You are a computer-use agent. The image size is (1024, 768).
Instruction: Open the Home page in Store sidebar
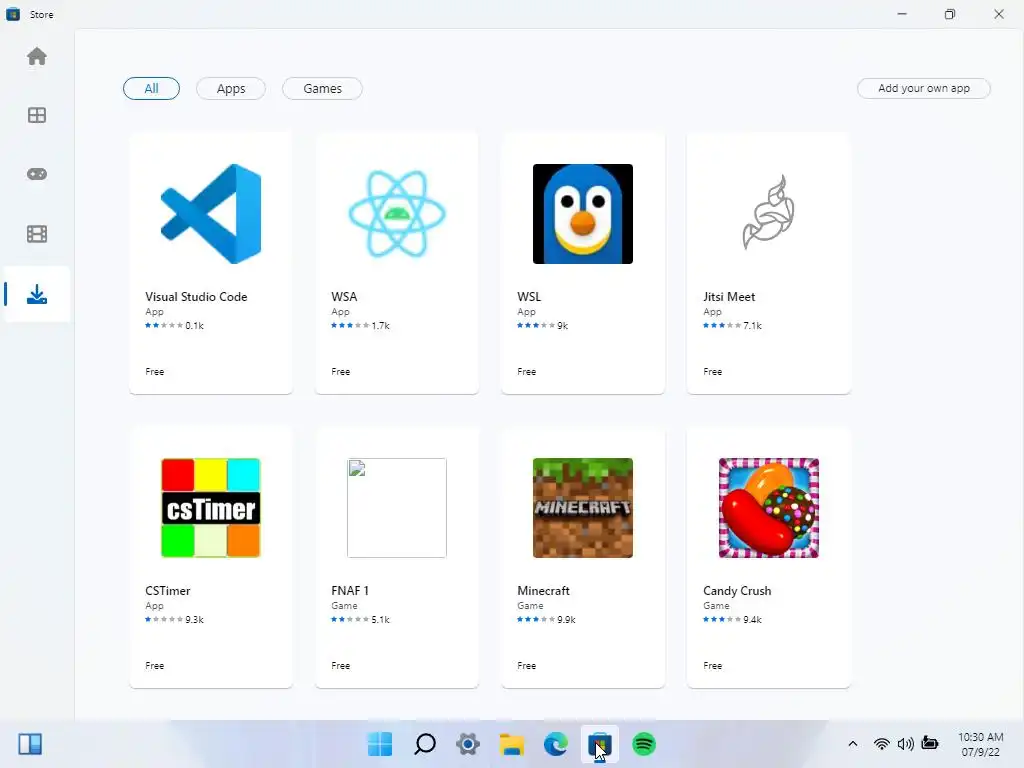tap(37, 57)
